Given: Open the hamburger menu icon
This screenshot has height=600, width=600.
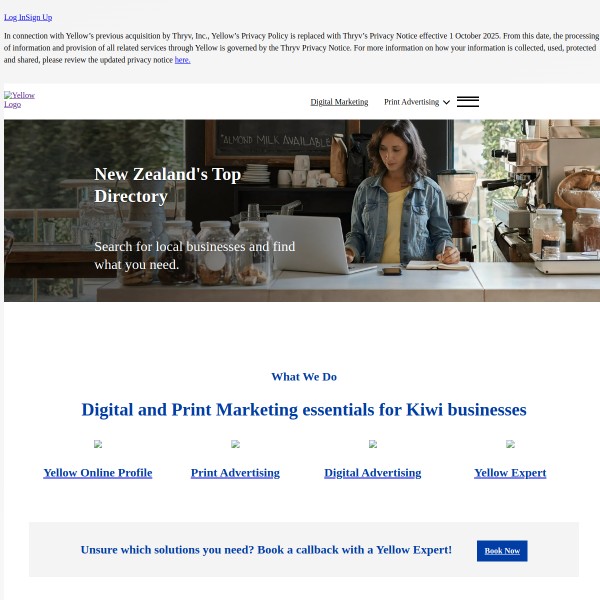Looking at the screenshot, I should (x=467, y=102).
